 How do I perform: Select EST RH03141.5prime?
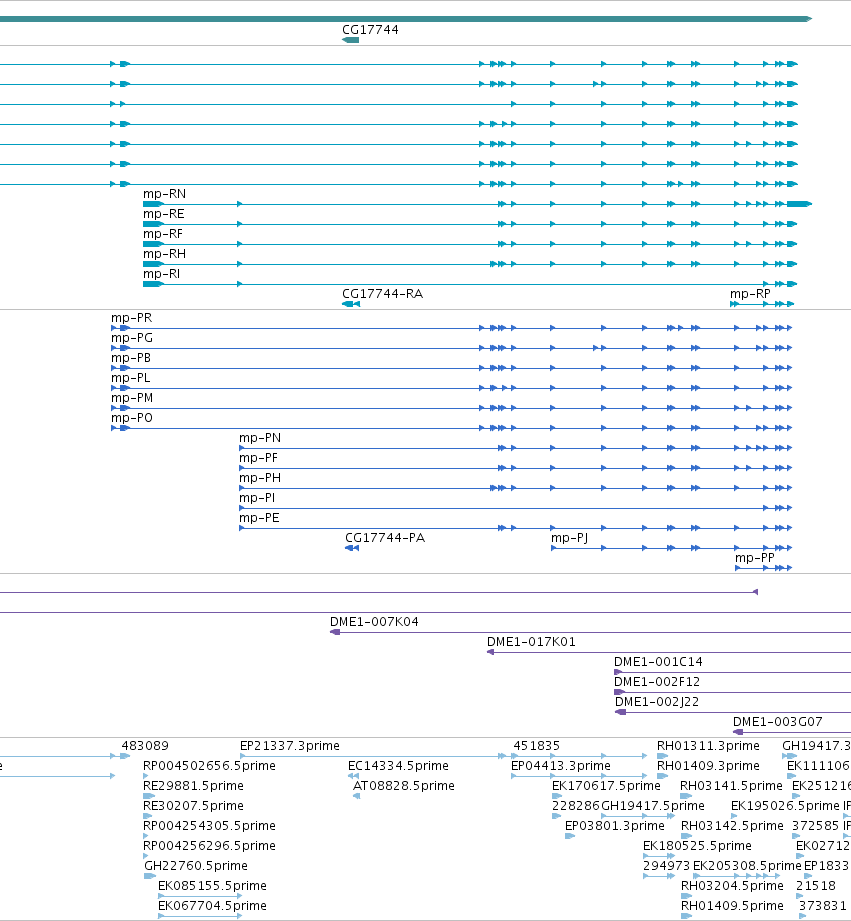click(x=731, y=785)
